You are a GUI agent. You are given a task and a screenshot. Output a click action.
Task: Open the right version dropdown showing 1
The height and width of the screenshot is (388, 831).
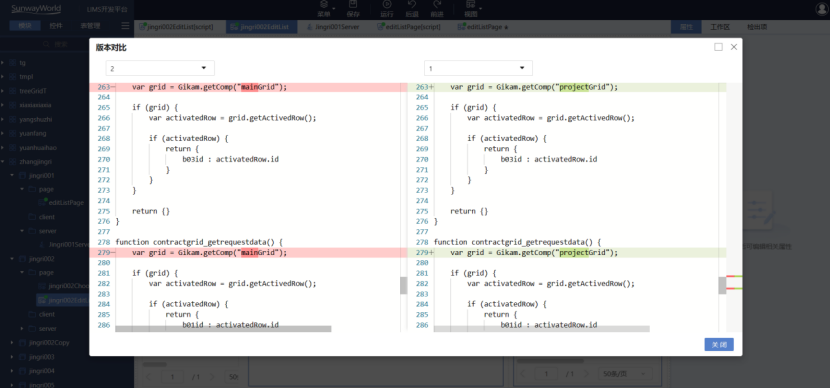click(478, 68)
